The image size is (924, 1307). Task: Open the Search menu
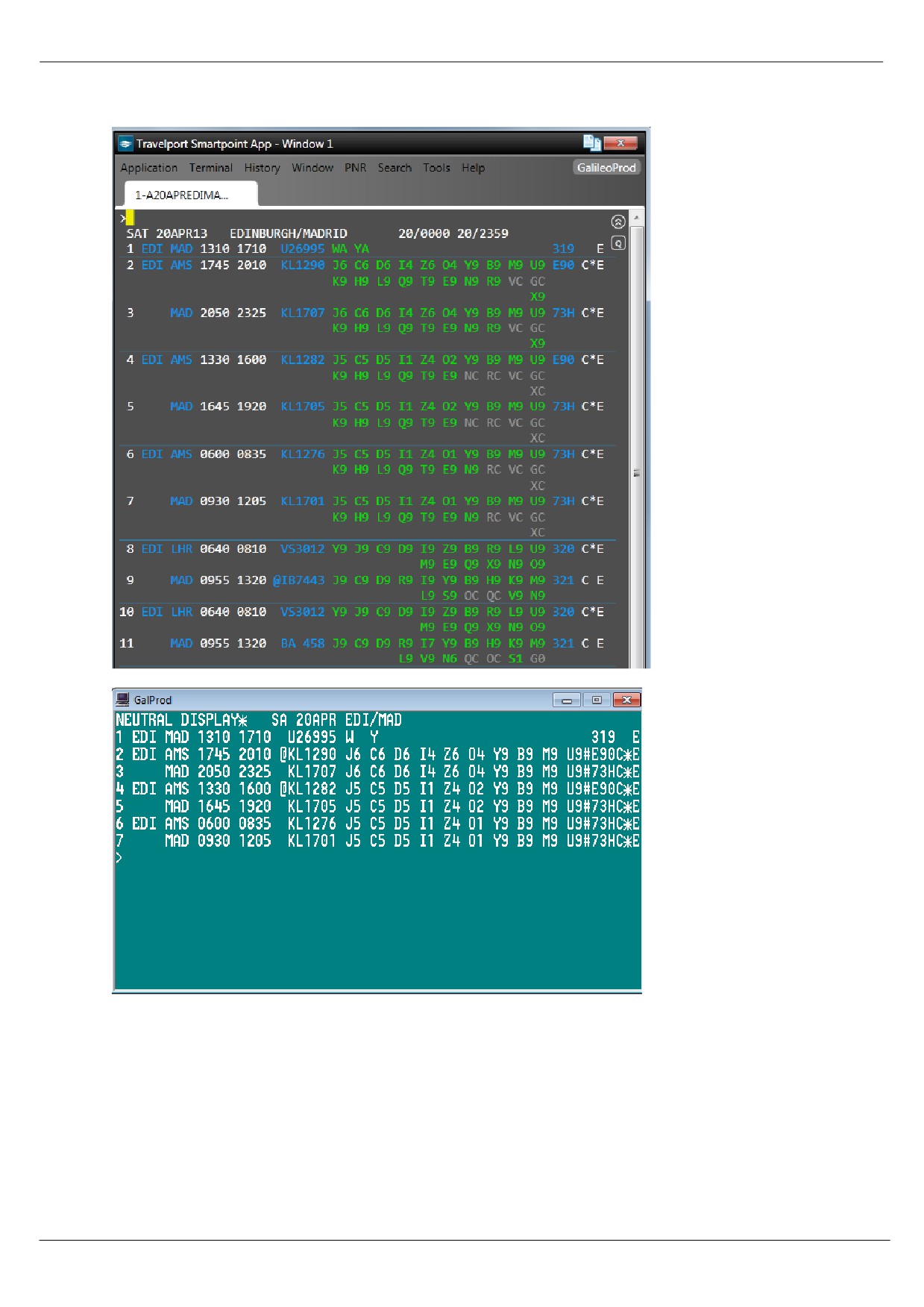pyautogui.click(x=395, y=168)
